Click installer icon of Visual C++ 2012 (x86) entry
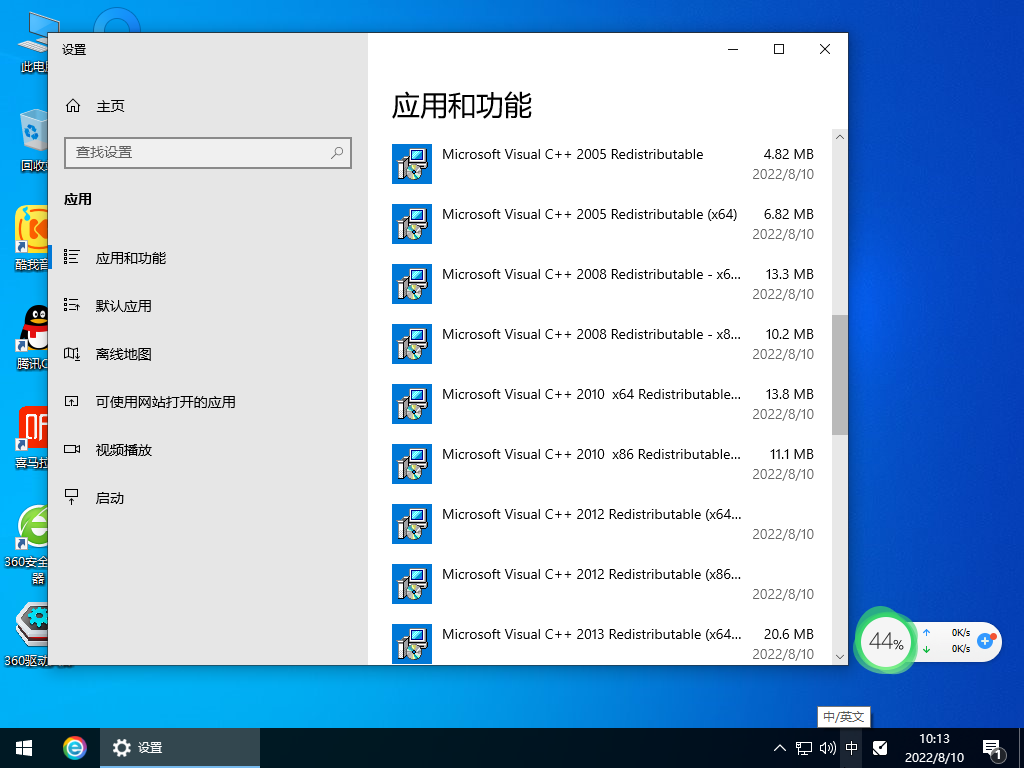The height and width of the screenshot is (768, 1024). pos(412,584)
